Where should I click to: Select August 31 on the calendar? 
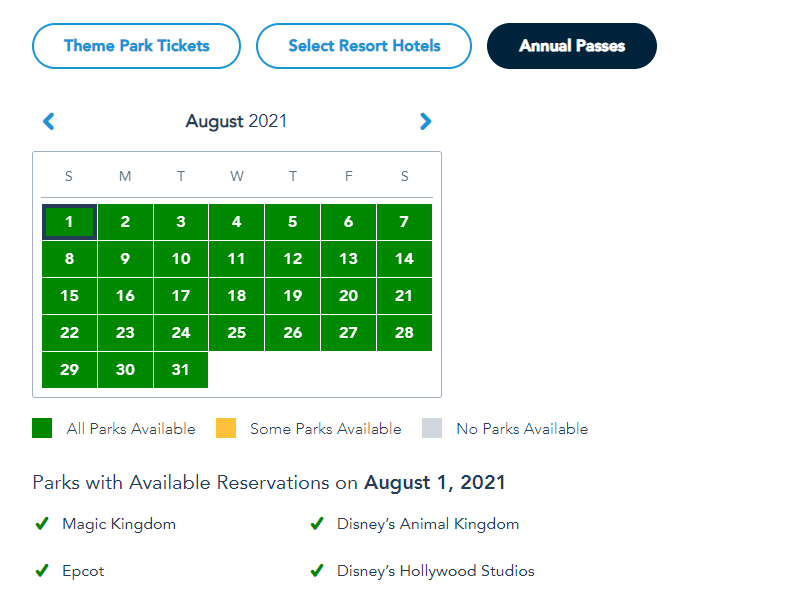tap(181, 370)
